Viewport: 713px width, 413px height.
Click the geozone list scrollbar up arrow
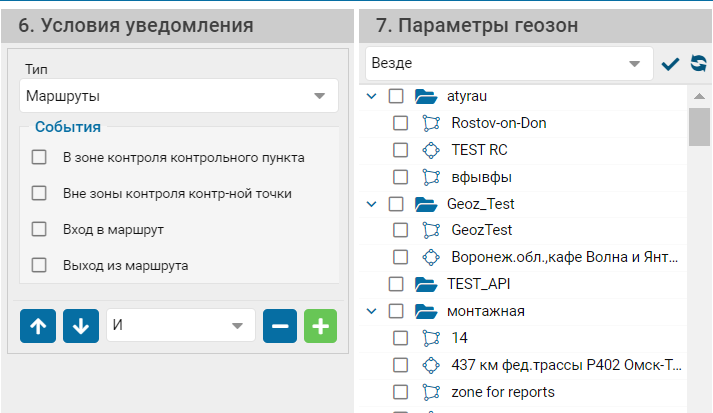coord(699,96)
